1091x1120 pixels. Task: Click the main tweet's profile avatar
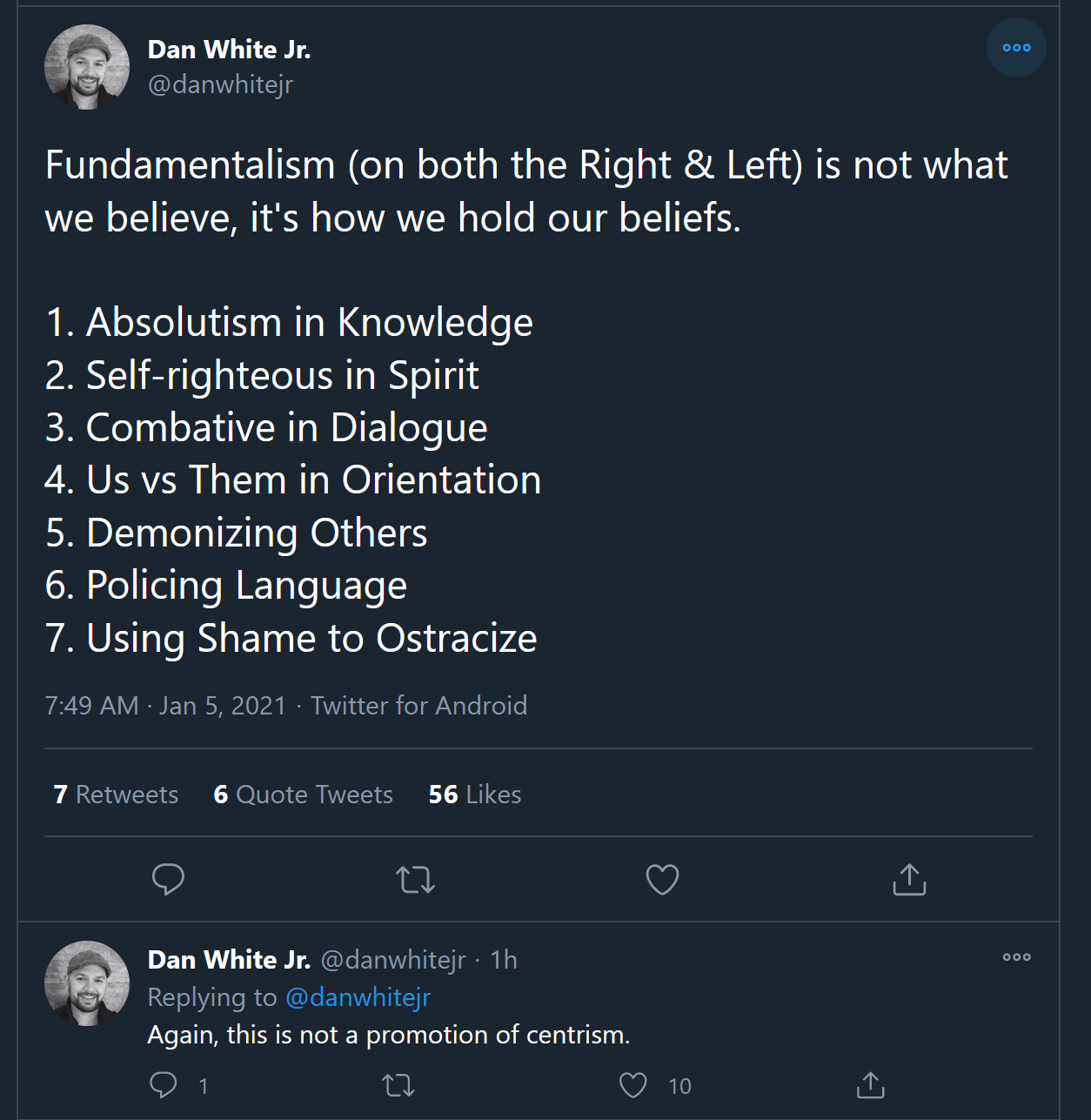point(87,67)
